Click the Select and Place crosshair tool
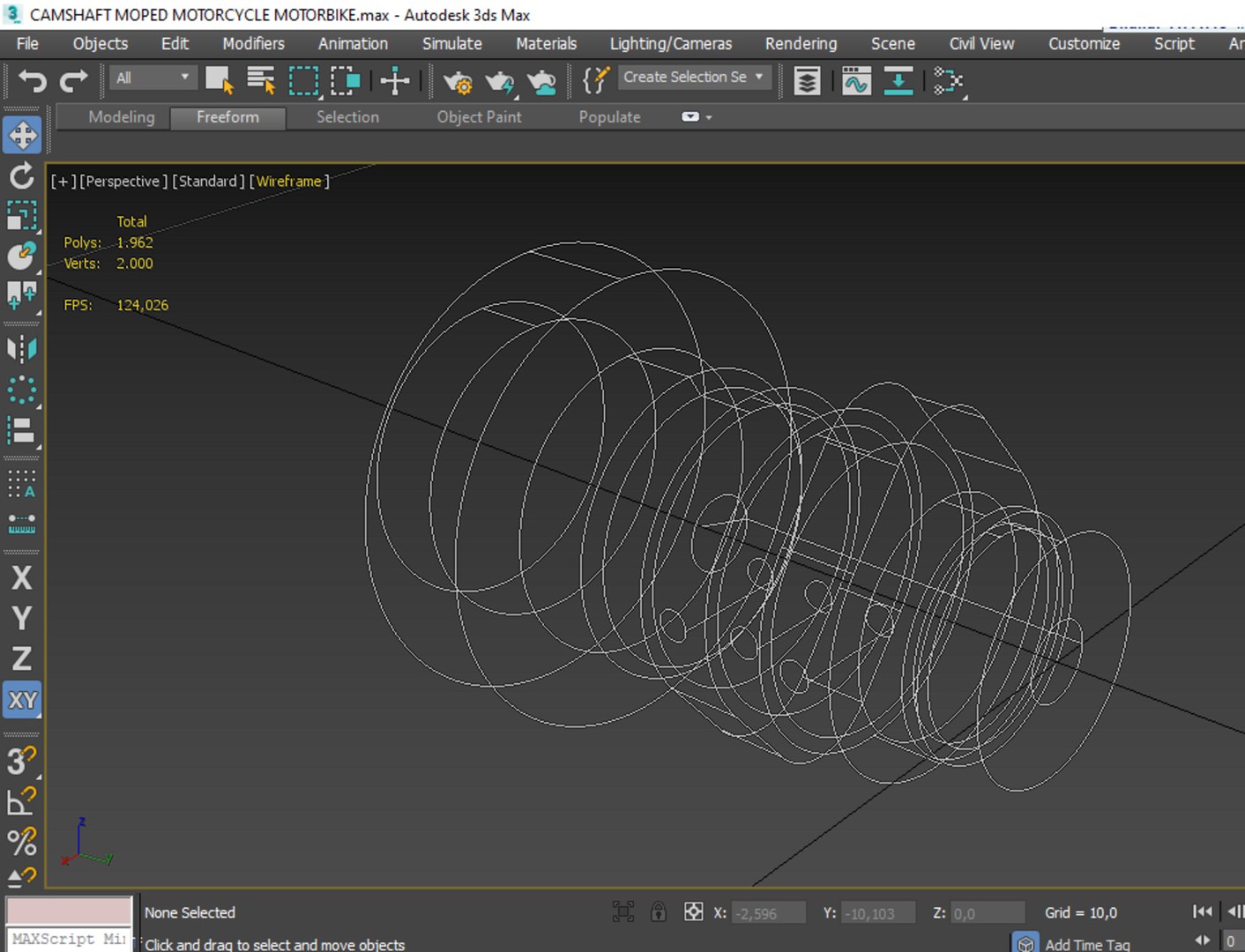 pyautogui.click(x=395, y=81)
